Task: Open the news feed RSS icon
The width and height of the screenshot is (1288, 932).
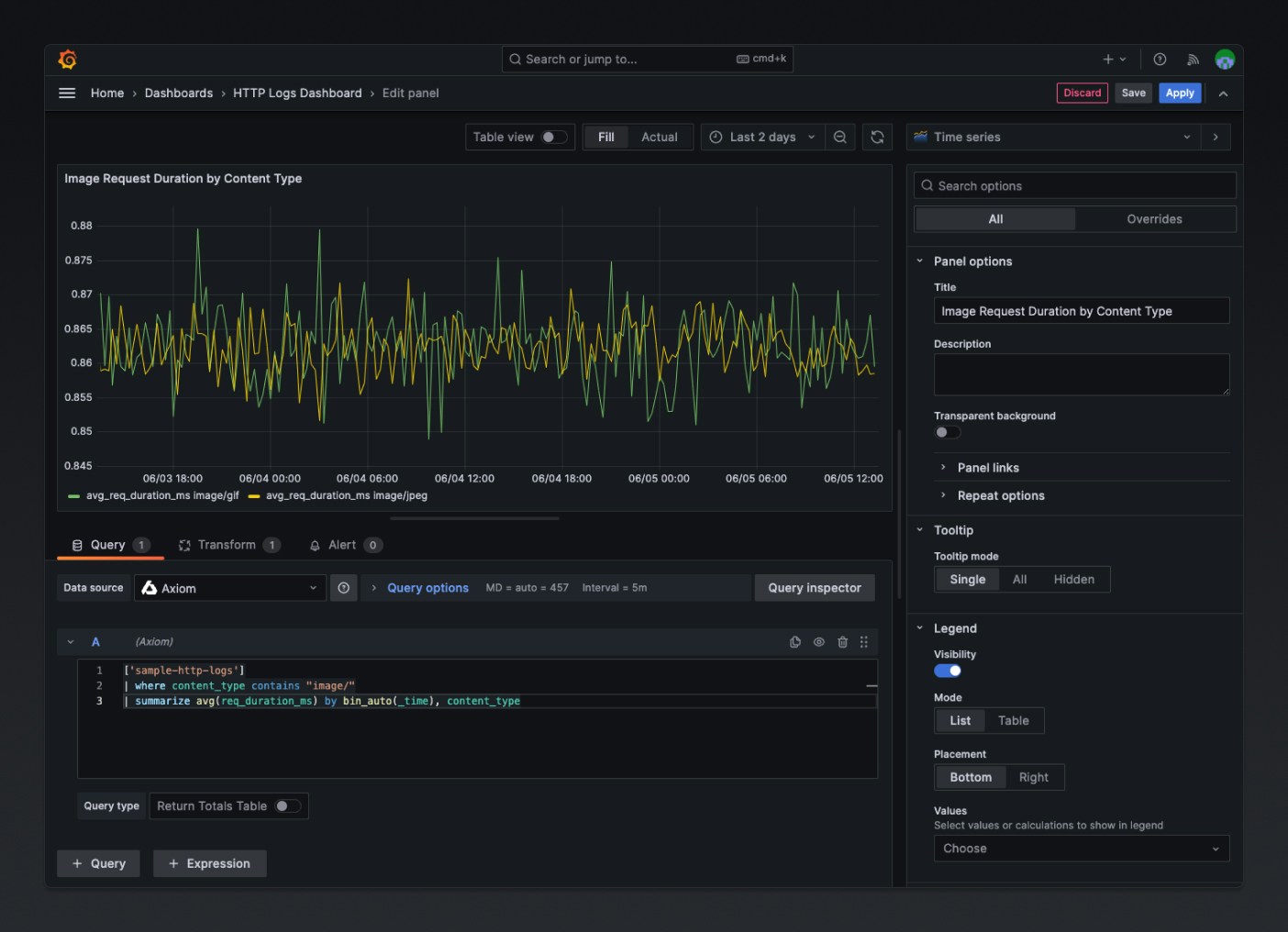Action: tap(1193, 60)
